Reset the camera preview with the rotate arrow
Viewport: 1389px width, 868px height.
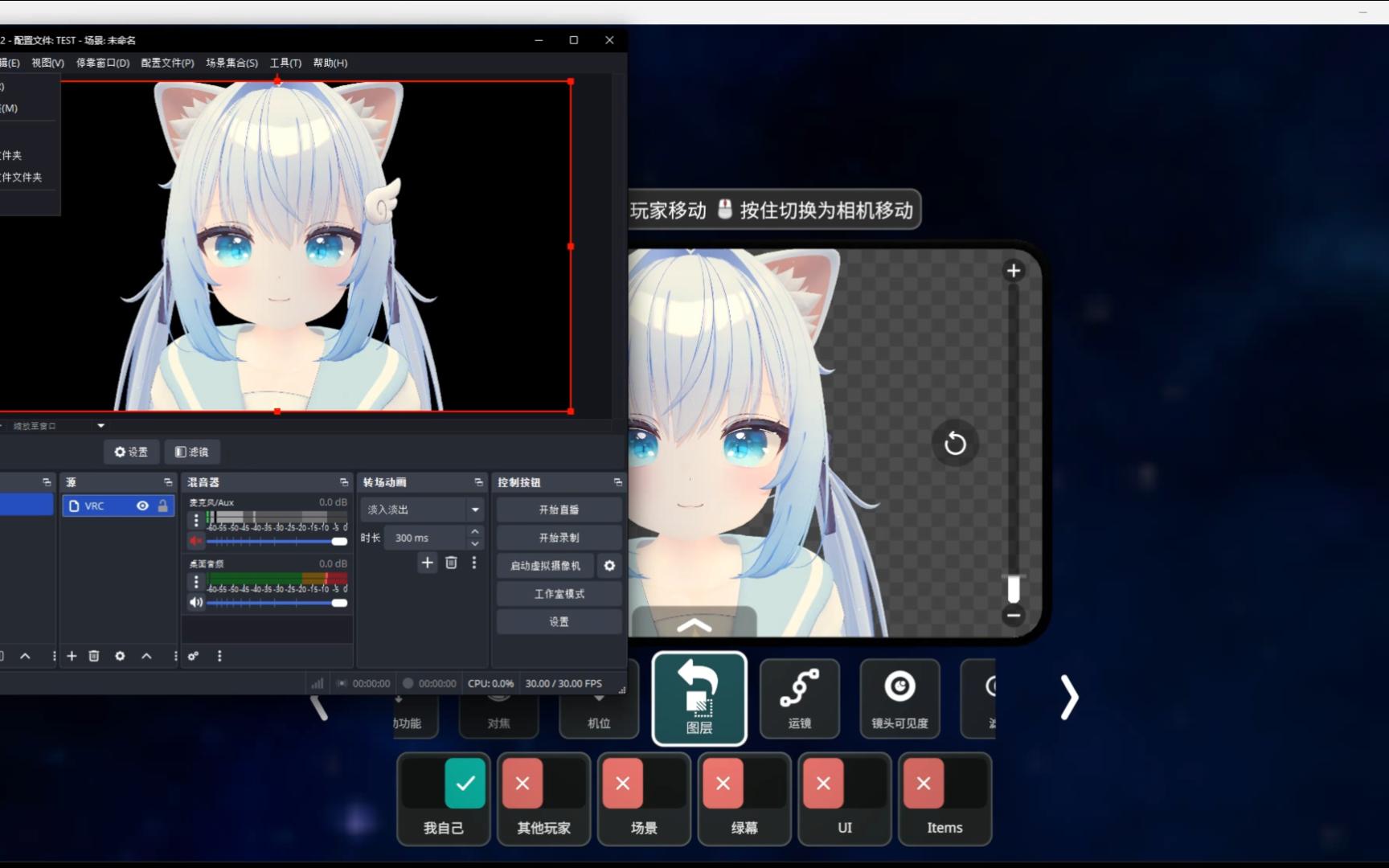coord(955,443)
